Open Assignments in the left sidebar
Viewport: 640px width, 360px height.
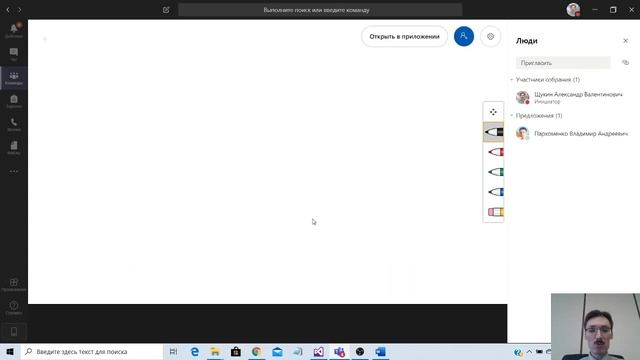(14, 101)
